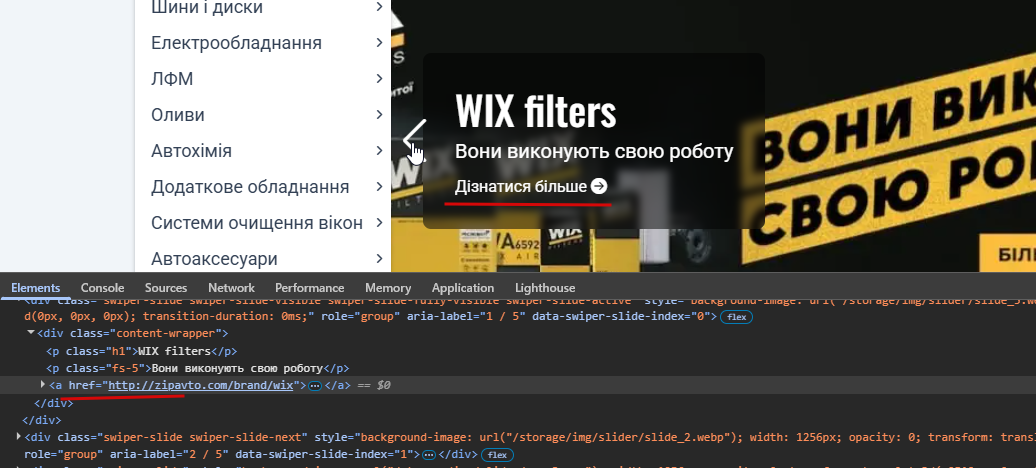Click the Вони виконують свою роботу subtitle
This screenshot has width=1036, height=468.
click(594, 152)
